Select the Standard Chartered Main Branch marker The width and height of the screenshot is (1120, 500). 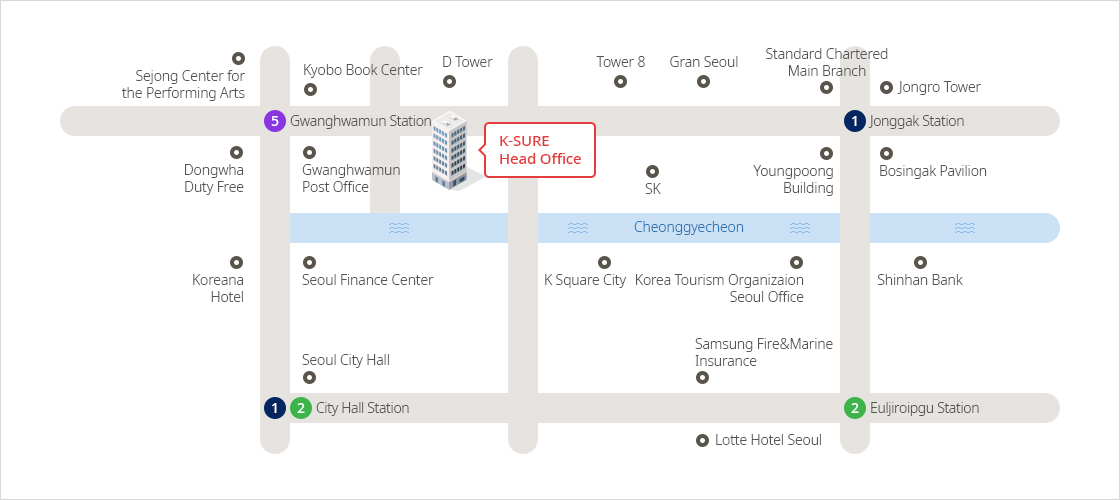pos(826,87)
